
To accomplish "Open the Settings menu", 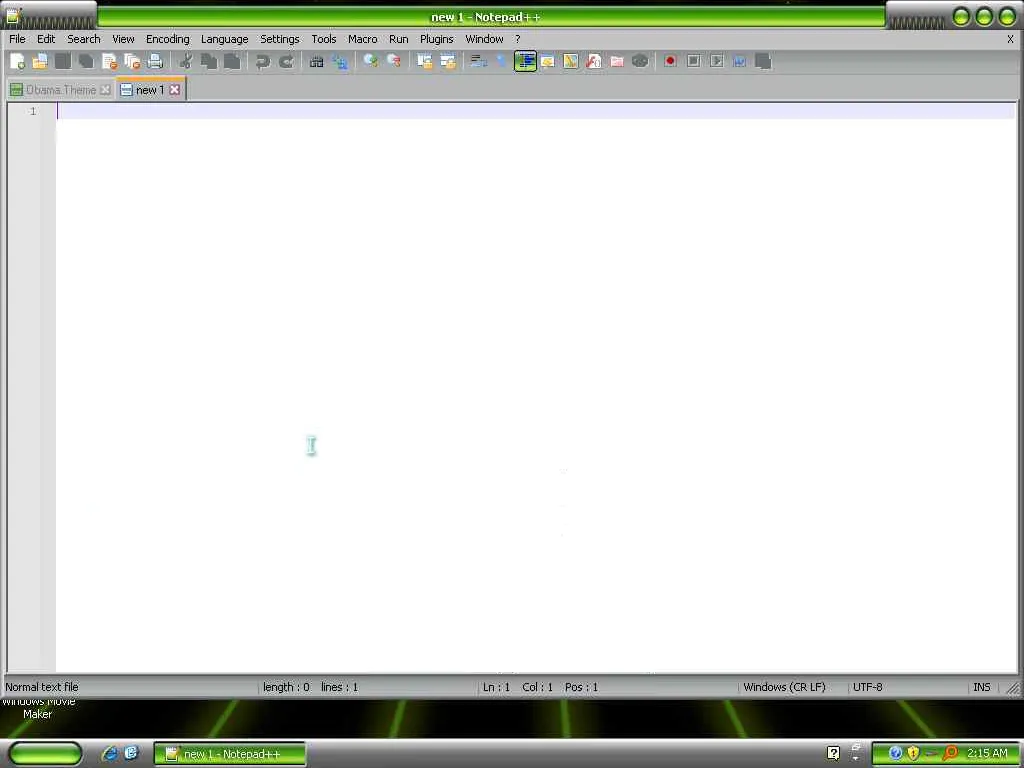I will pos(280,39).
